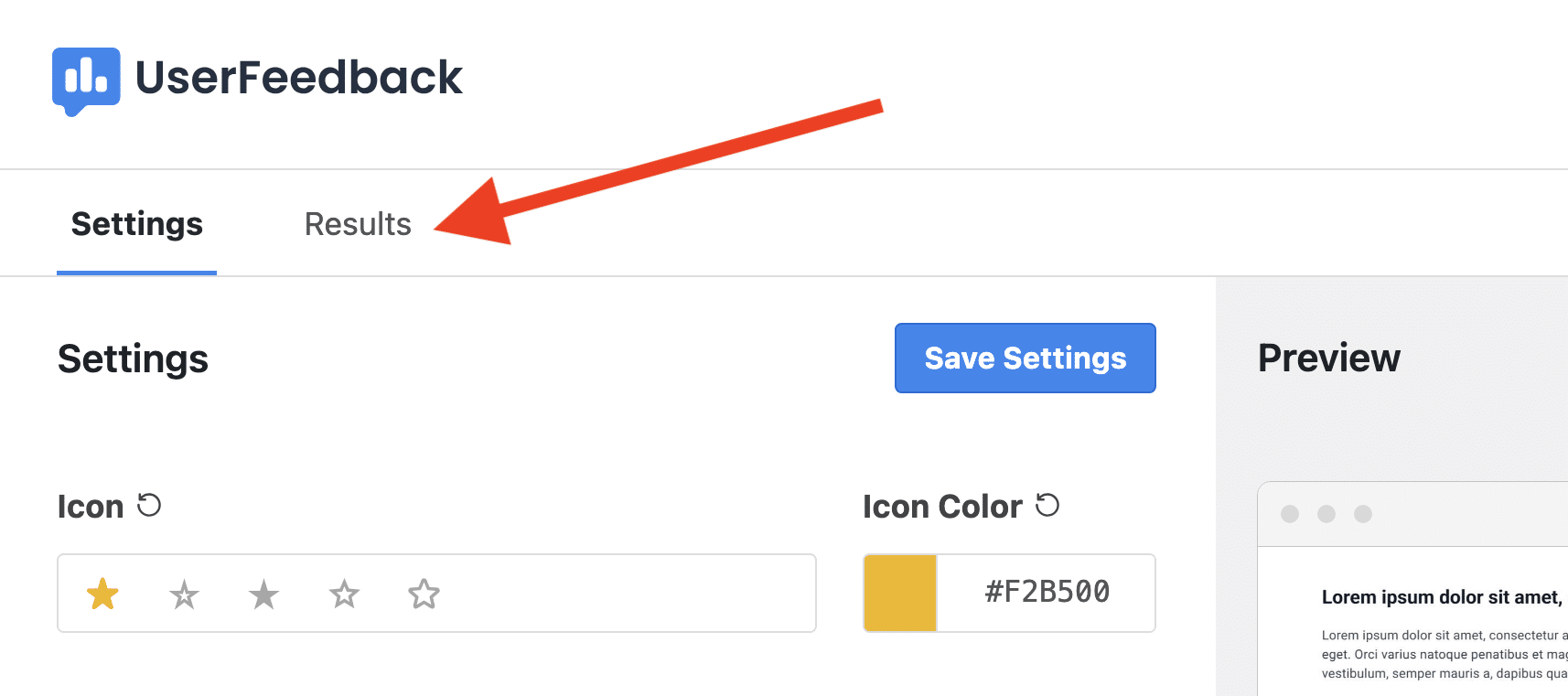Reset the Icon Color to default

point(1047,505)
